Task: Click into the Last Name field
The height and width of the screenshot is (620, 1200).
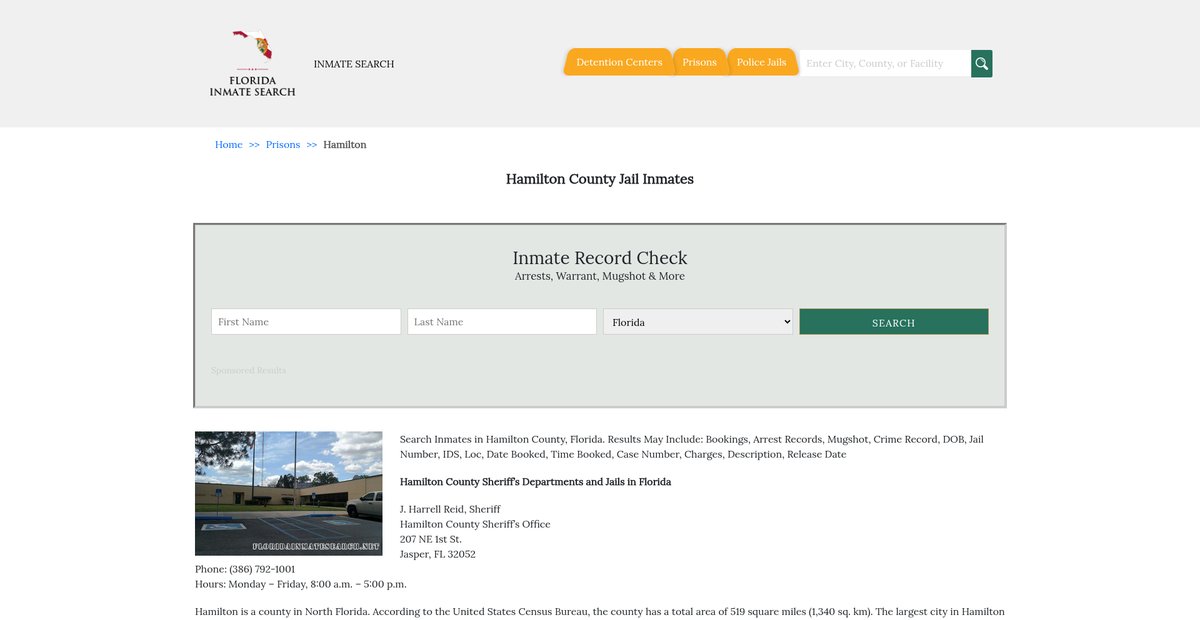Action: tap(502, 322)
